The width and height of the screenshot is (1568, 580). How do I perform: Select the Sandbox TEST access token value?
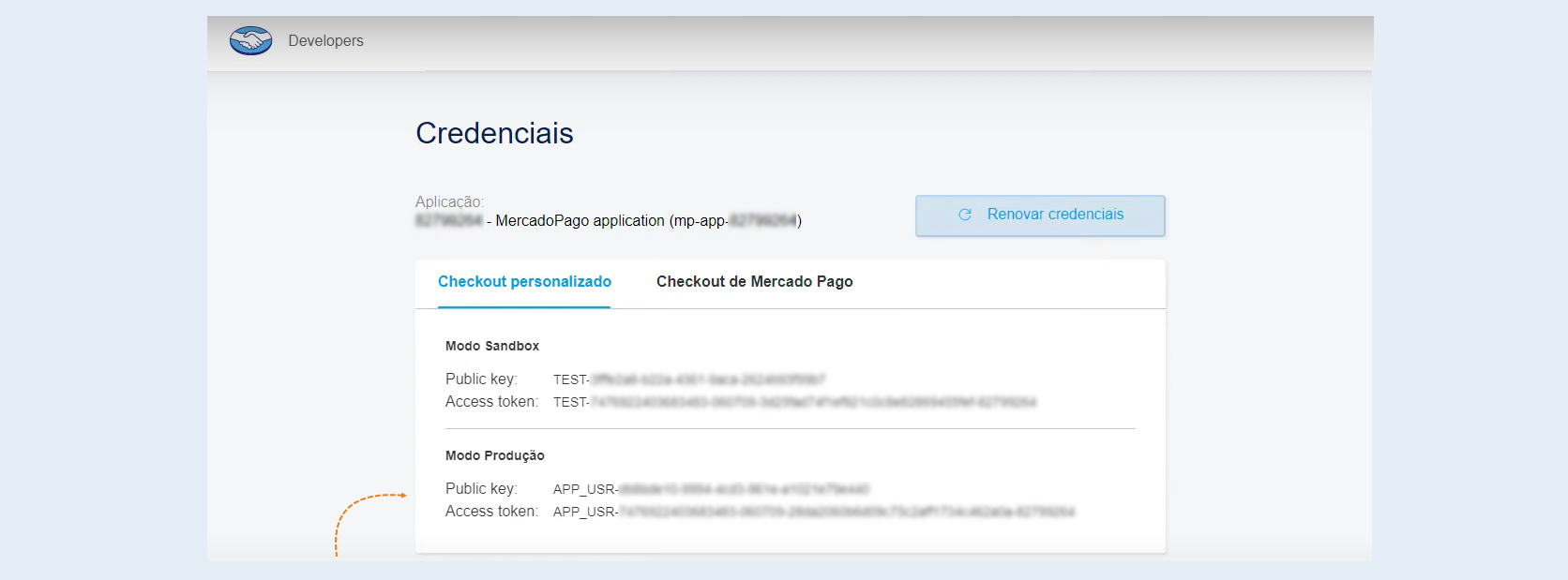(795, 402)
